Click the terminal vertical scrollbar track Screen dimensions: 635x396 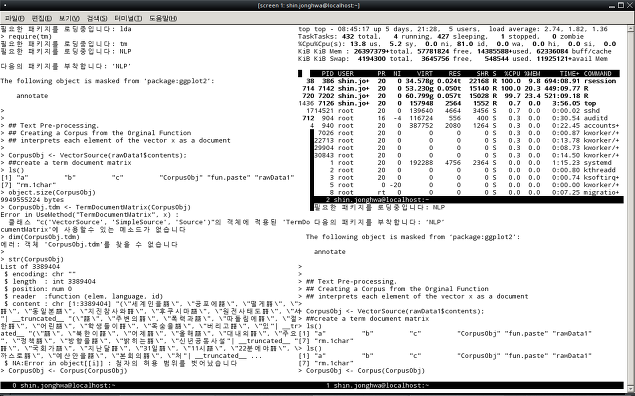[x=631, y=207]
